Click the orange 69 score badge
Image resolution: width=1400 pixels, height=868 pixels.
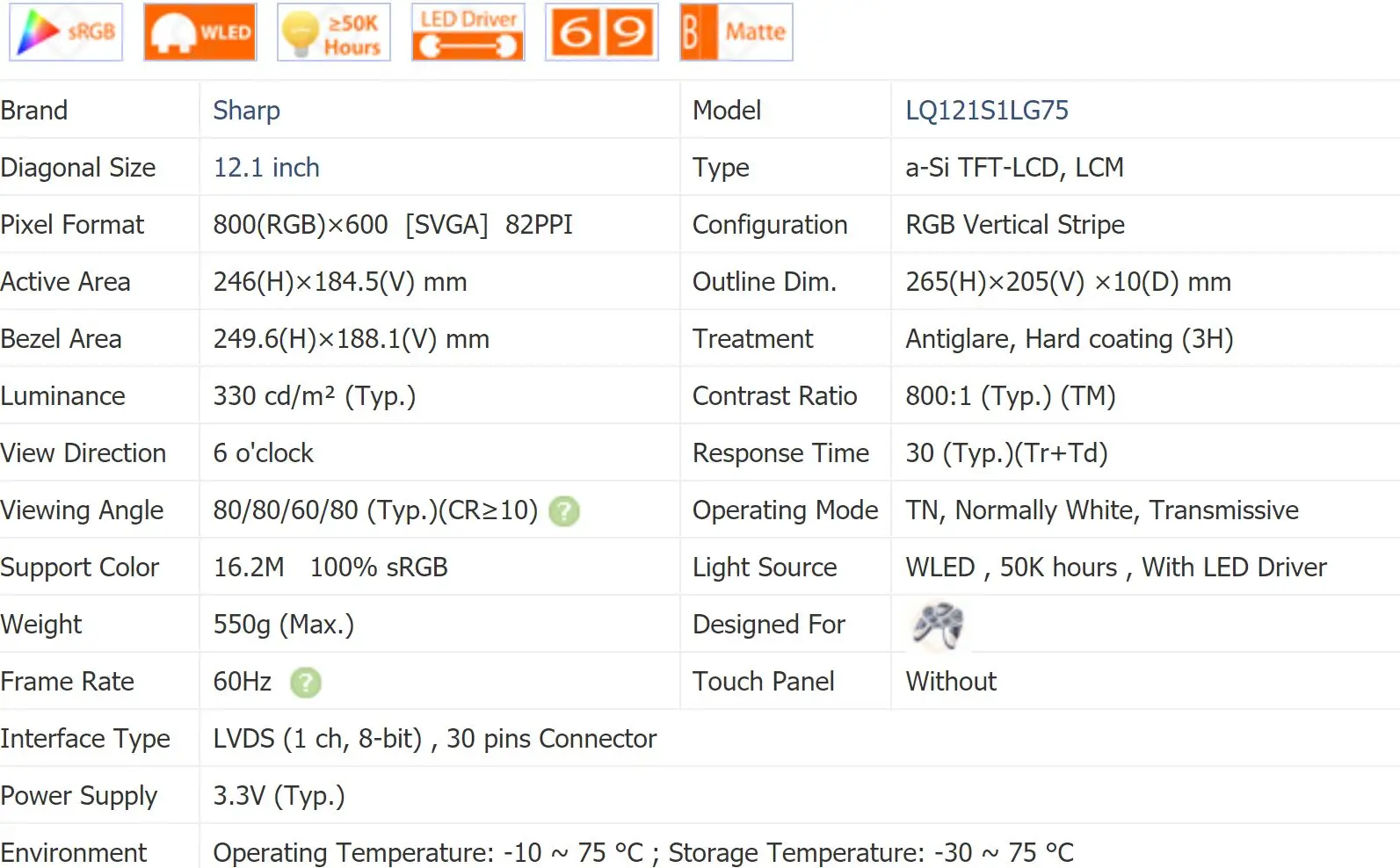602,33
